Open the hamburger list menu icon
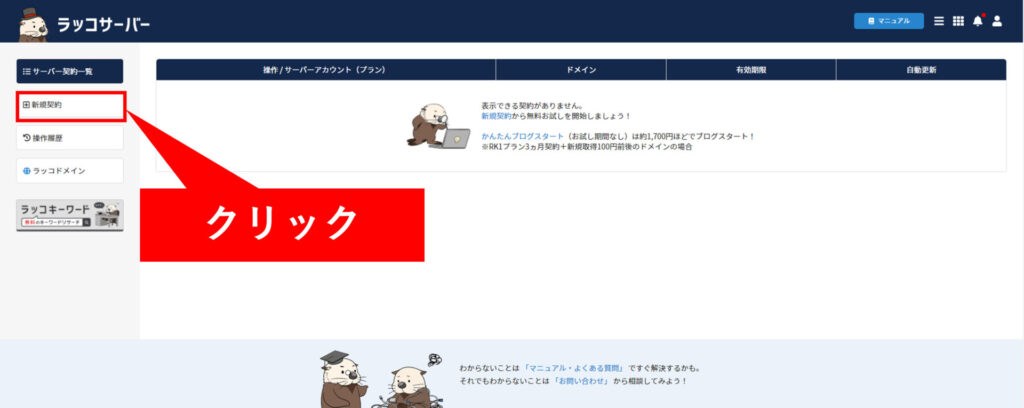The height and width of the screenshot is (408, 1024). 938,21
